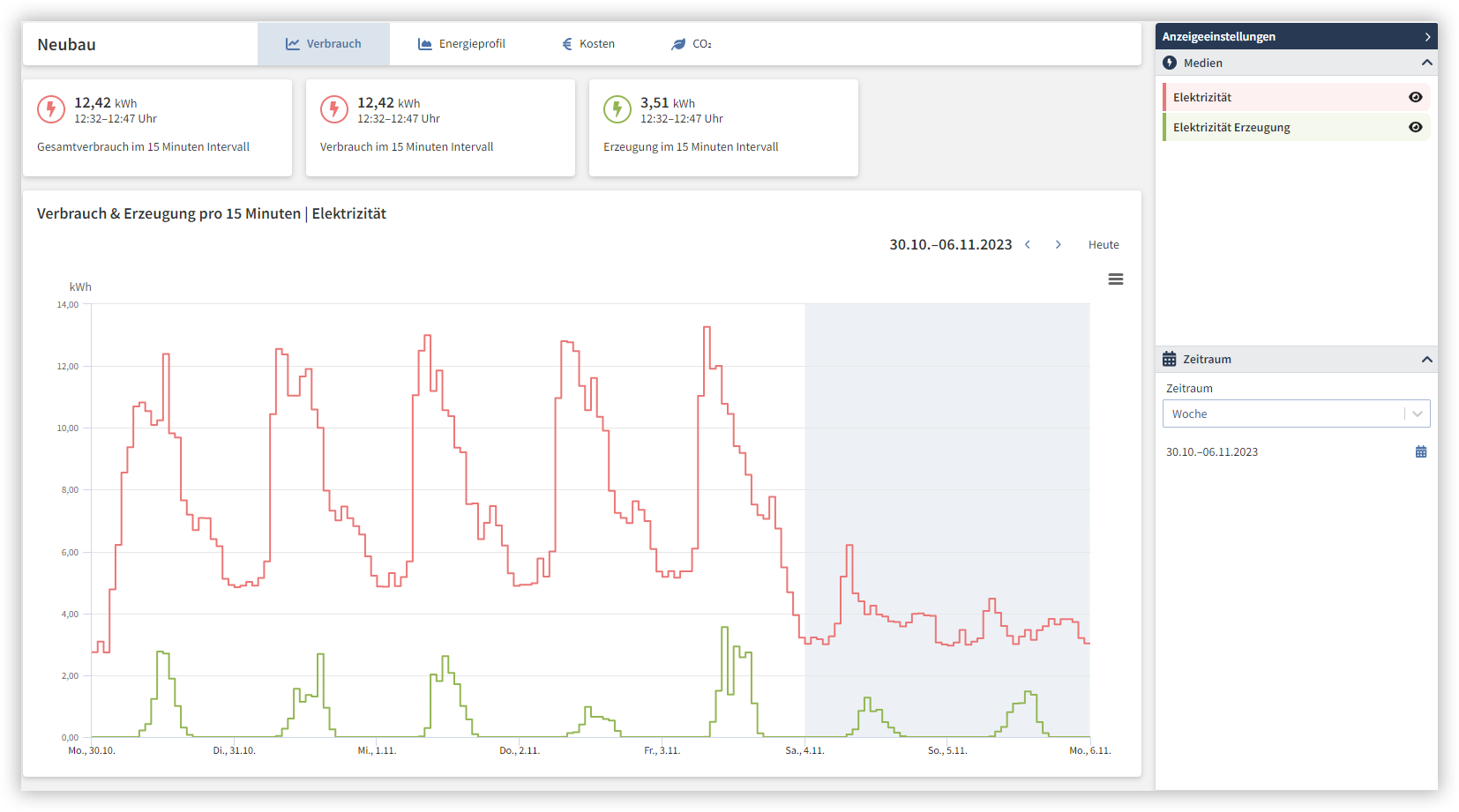
Task: Click the red consumption peak on Friday
Action: tap(707, 328)
